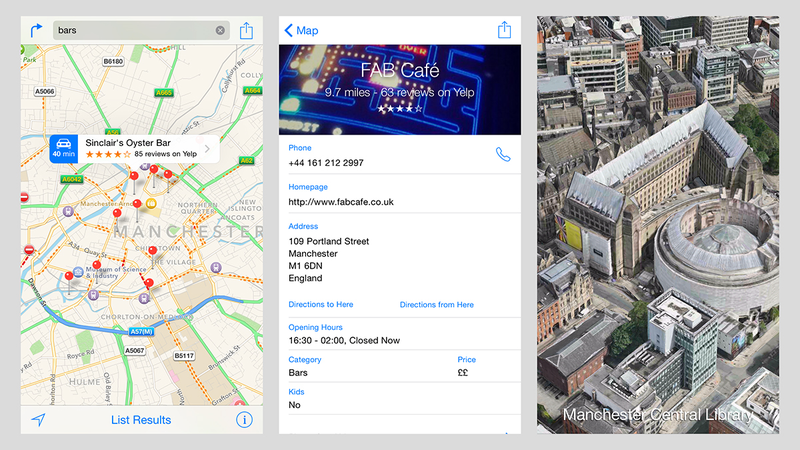800x450 pixels.
Task: Tap the directions arrow icon beside search
Action: [x=36, y=31]
